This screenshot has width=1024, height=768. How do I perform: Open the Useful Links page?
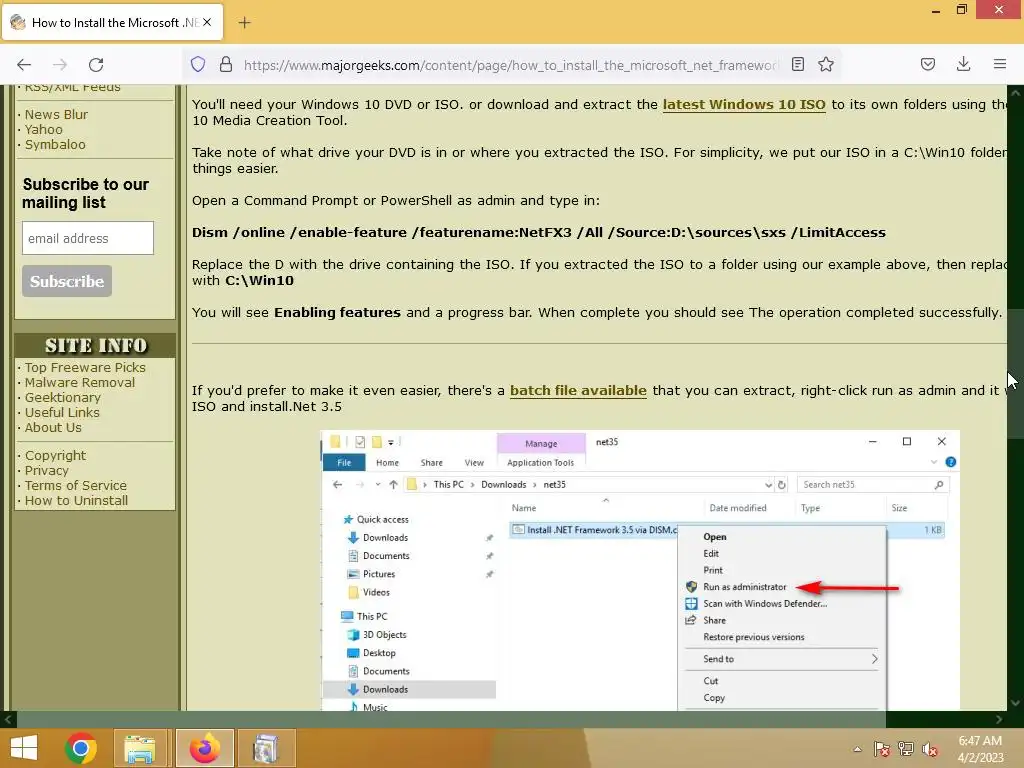pyautogui.click(x=62, y=413)
